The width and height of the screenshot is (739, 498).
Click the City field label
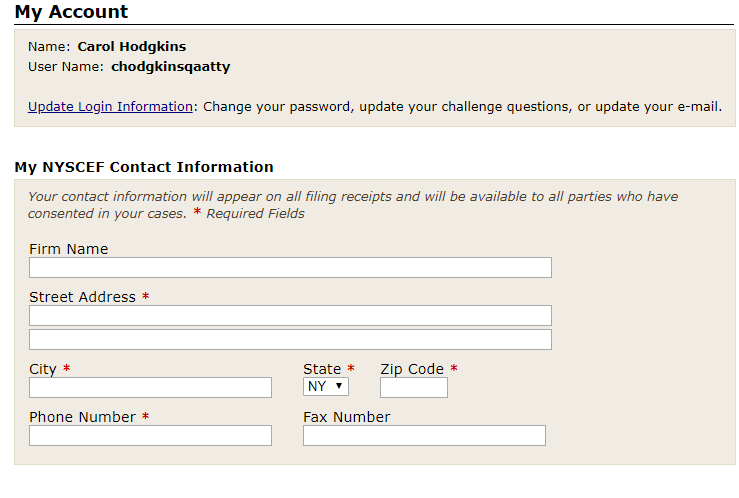click(x=43, y=369)
